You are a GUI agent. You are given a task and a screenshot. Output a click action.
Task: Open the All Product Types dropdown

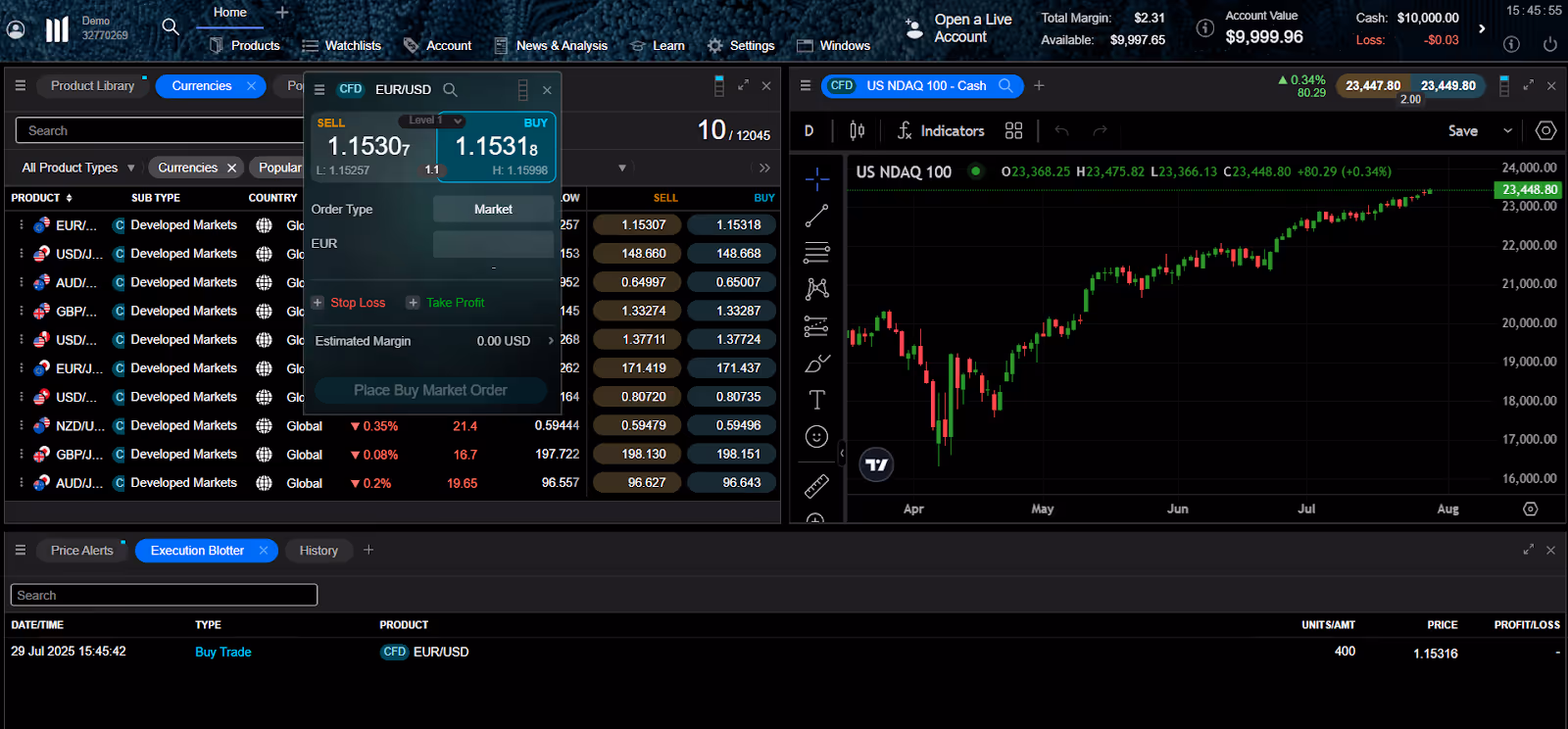(x=78, y=168)
